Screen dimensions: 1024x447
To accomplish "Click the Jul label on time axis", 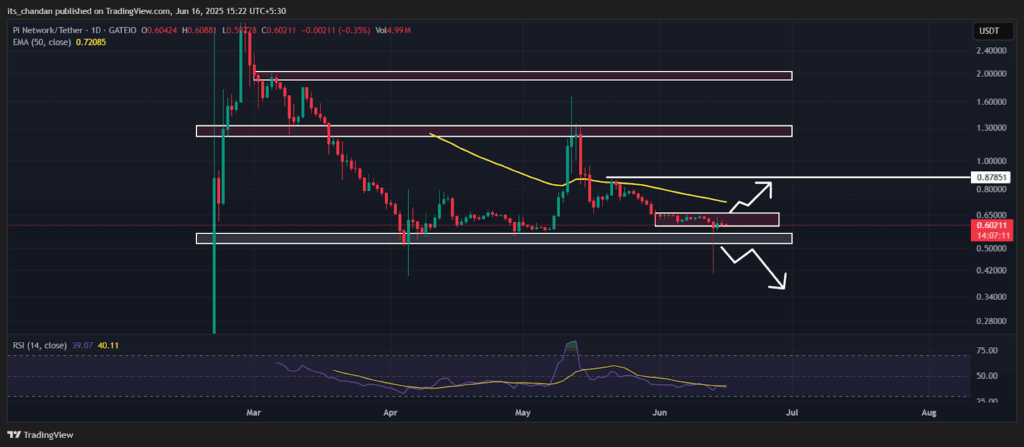I will [x=792, y=413].
